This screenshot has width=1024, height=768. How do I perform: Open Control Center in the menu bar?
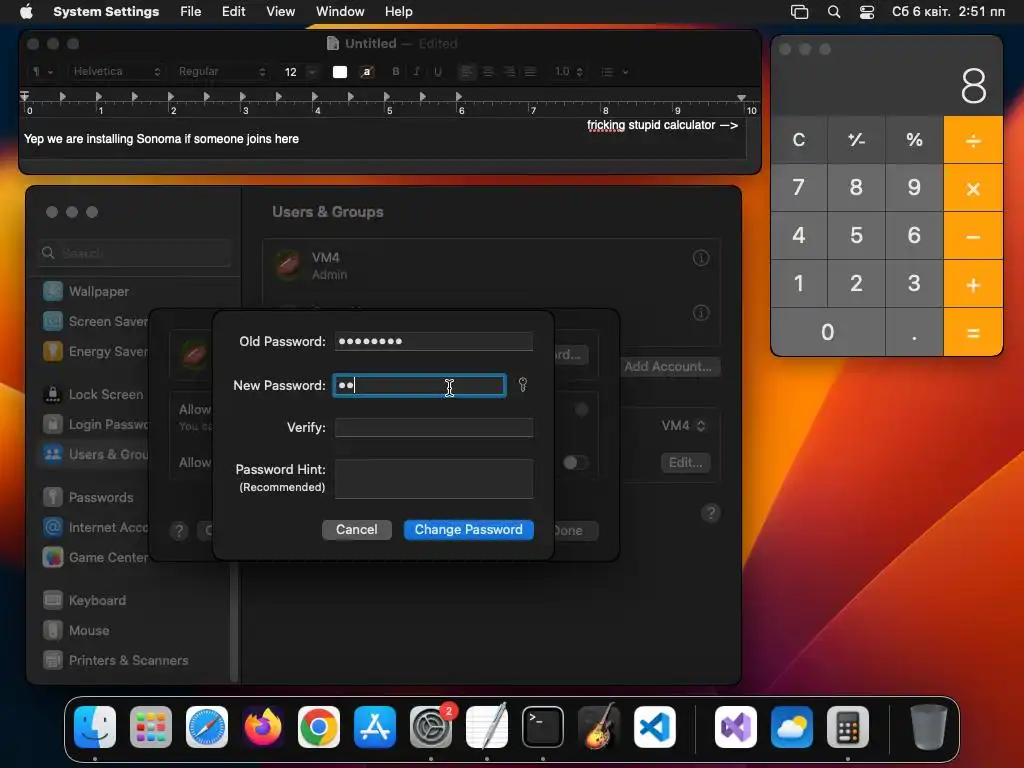coord(867,12)
